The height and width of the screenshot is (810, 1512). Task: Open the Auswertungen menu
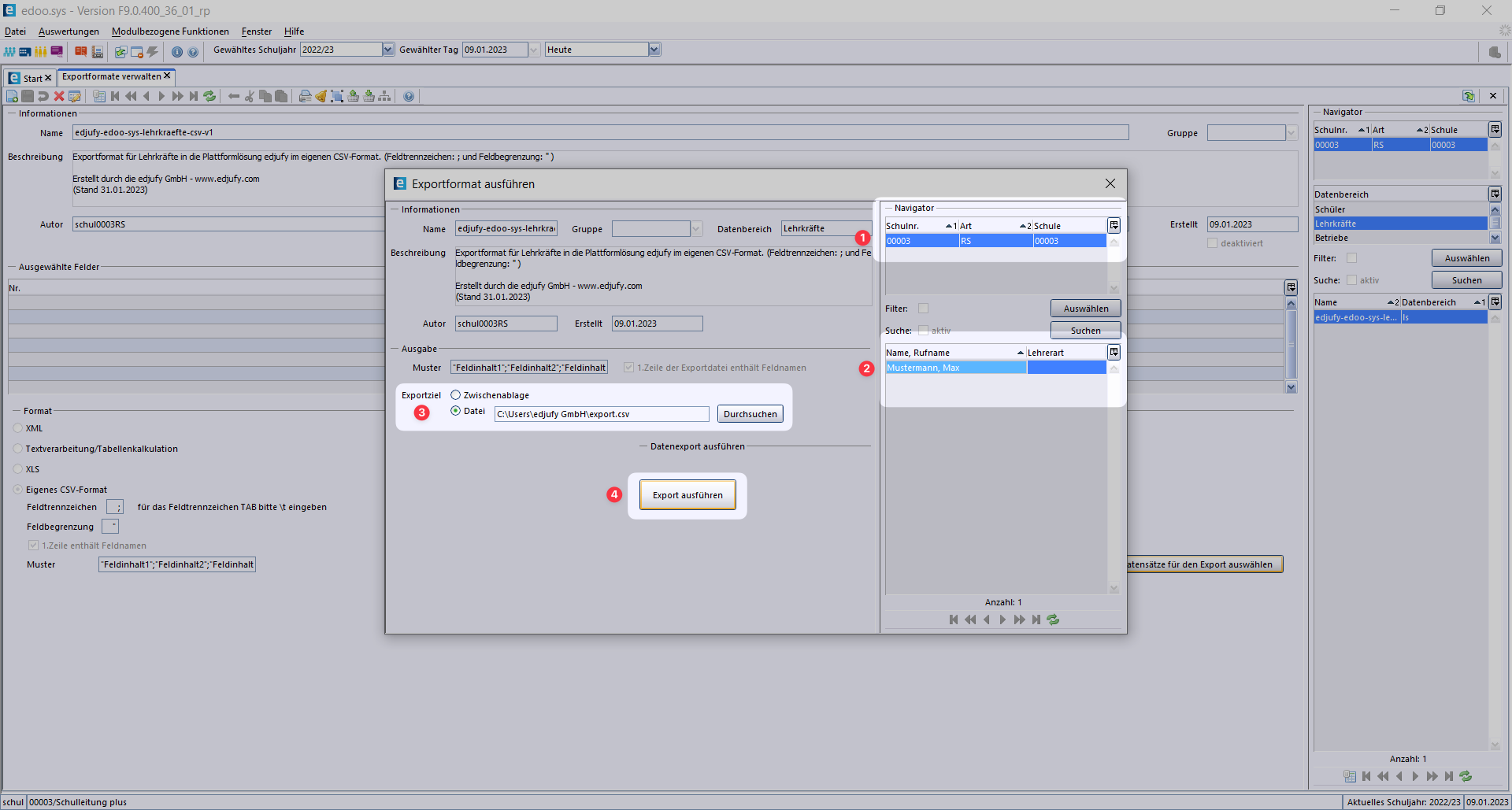coord(69,31)
